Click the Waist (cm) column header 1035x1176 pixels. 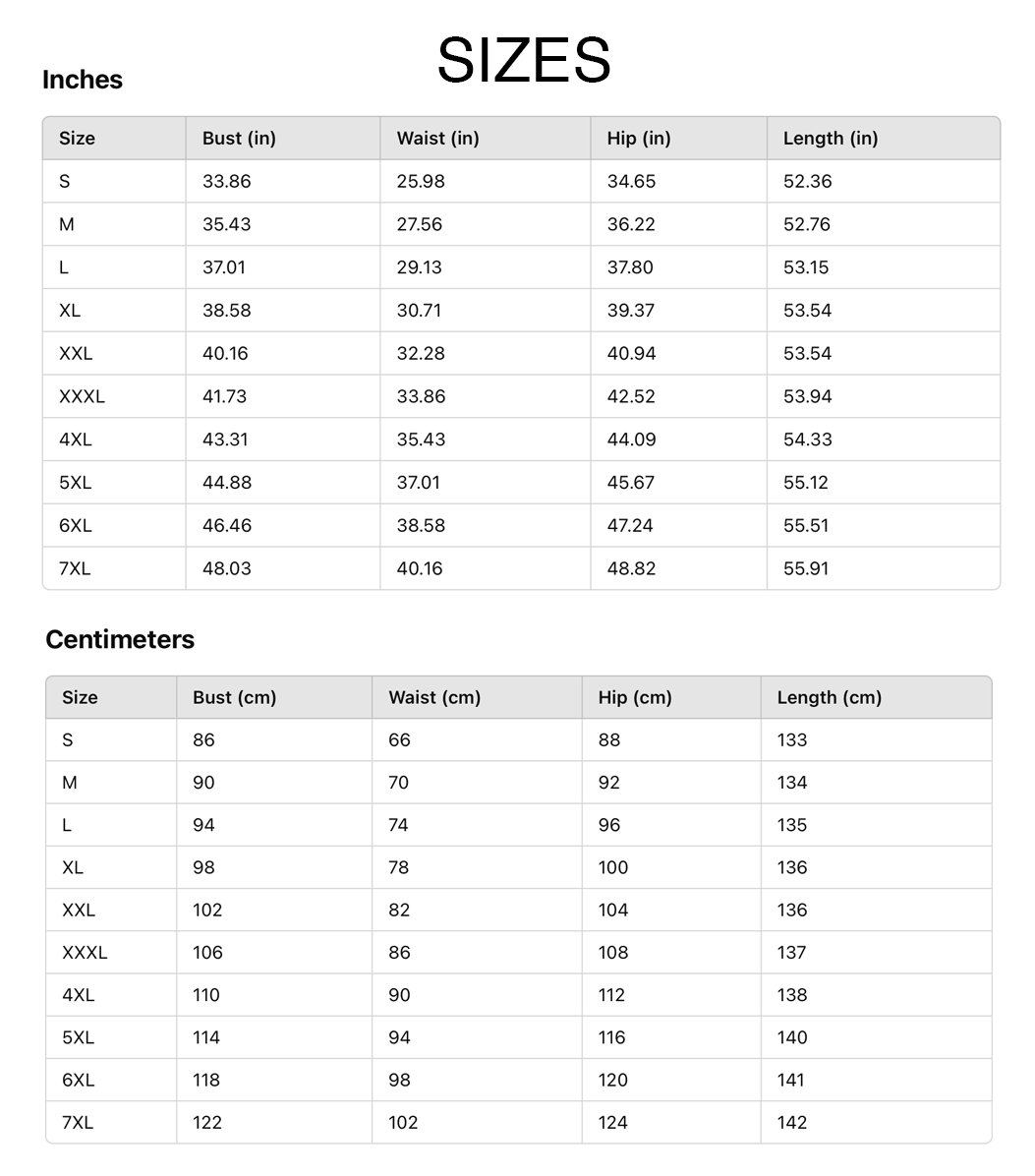pyautogui.click(x=434, y=697)
